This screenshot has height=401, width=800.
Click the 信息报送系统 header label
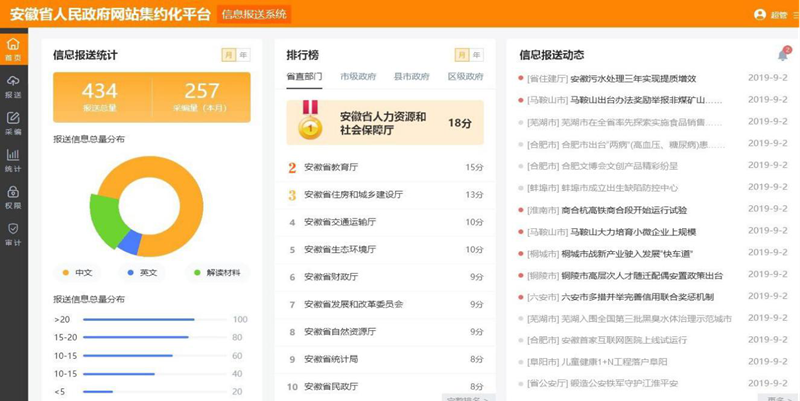254,14
